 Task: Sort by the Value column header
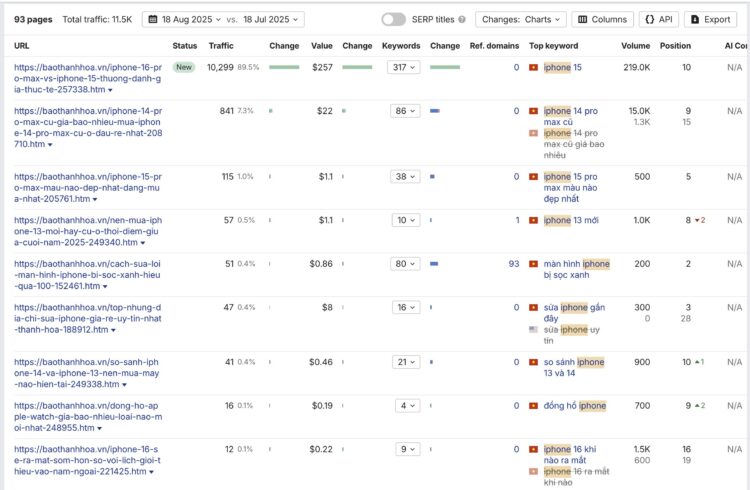tap(321, 46)
